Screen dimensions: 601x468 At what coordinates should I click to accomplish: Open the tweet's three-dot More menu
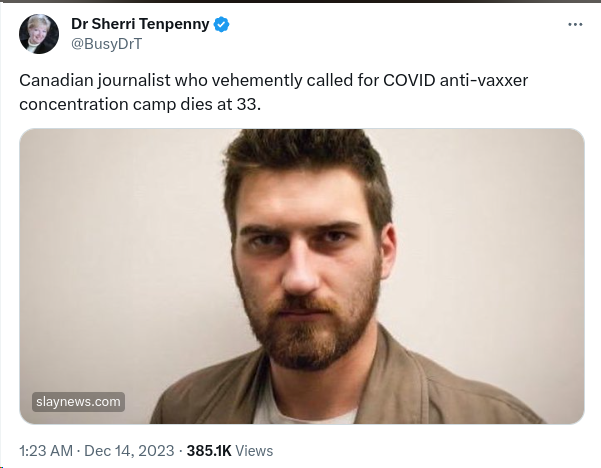pyautogui.click(x=574, y=24)
